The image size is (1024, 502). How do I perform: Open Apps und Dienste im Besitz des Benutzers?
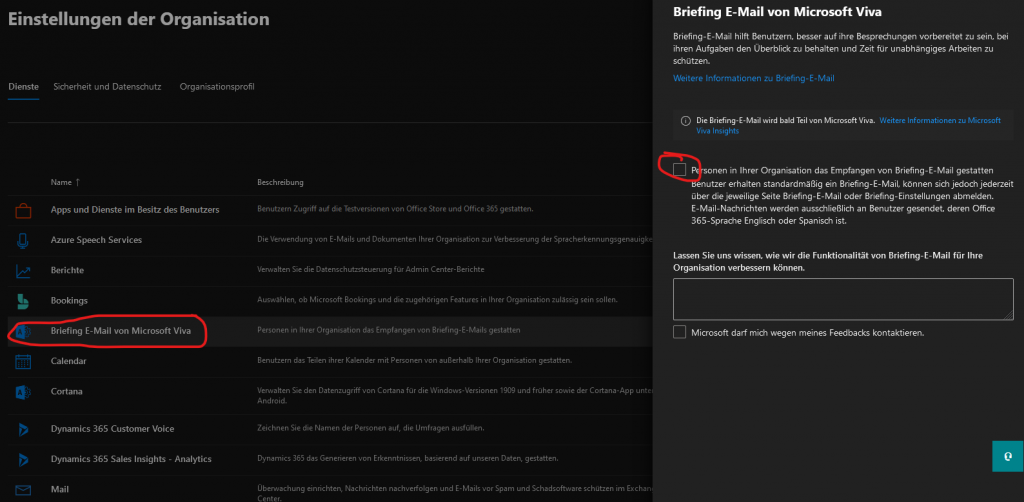[x=135, y=210]
